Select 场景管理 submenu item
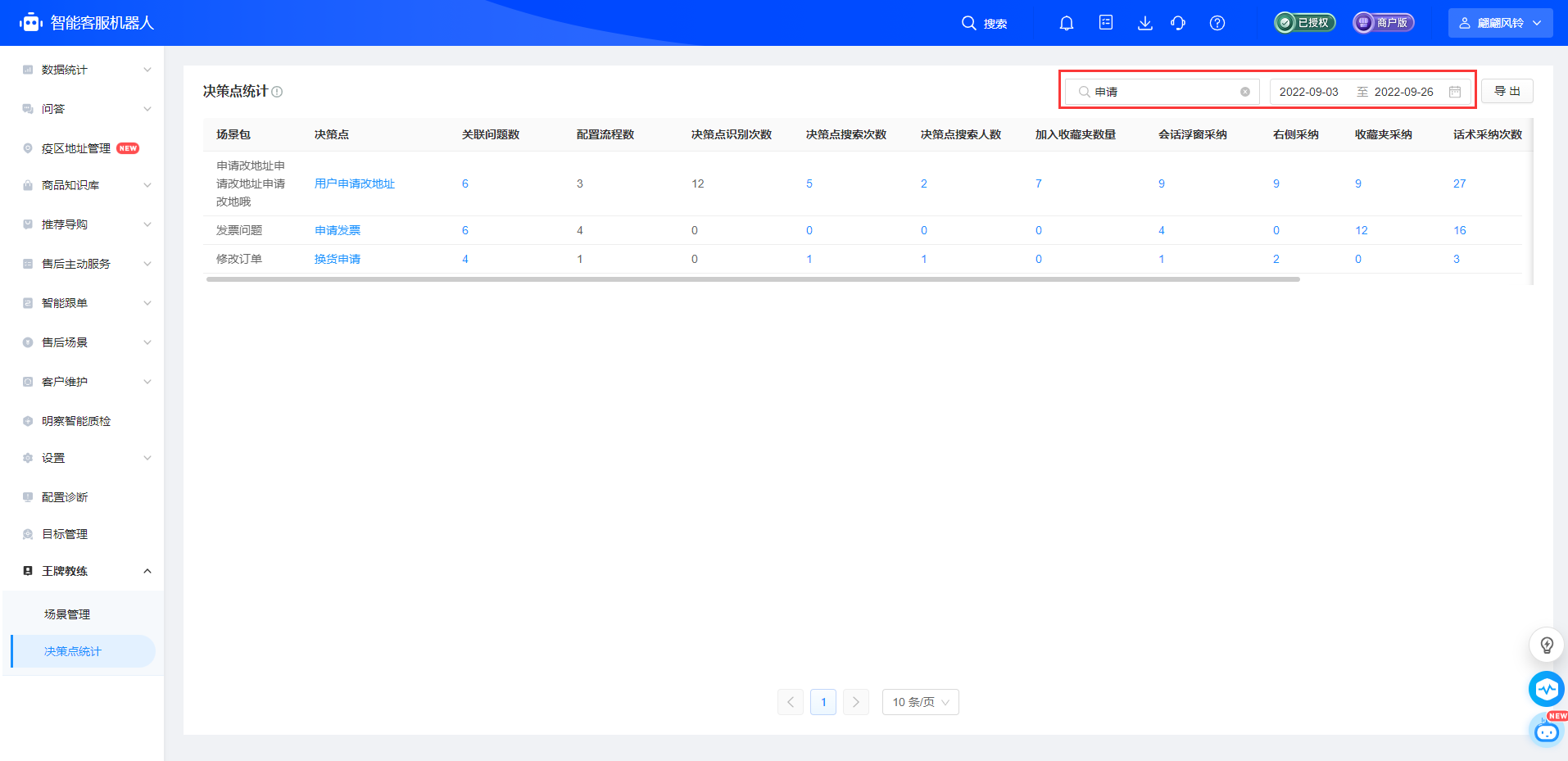1568x761 pixels. click(67, 614)
